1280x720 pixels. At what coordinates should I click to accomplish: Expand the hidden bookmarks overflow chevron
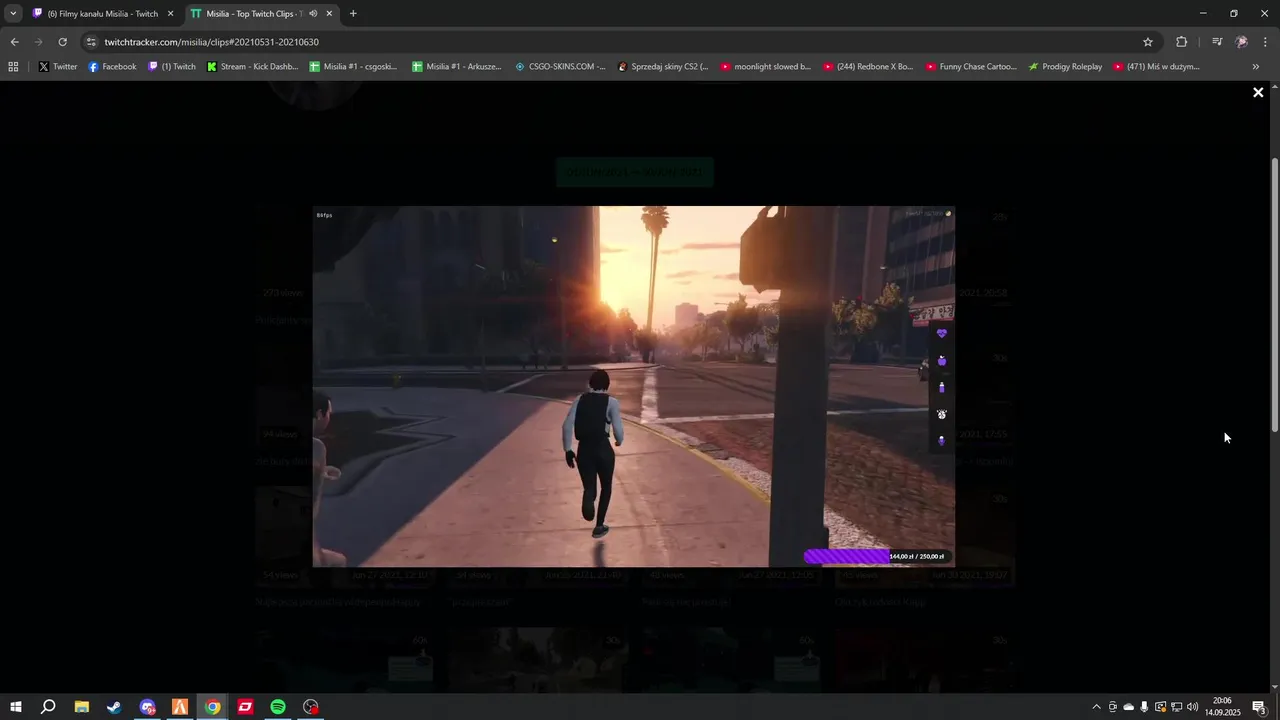pyautogui.click(x=1256, y=67)
